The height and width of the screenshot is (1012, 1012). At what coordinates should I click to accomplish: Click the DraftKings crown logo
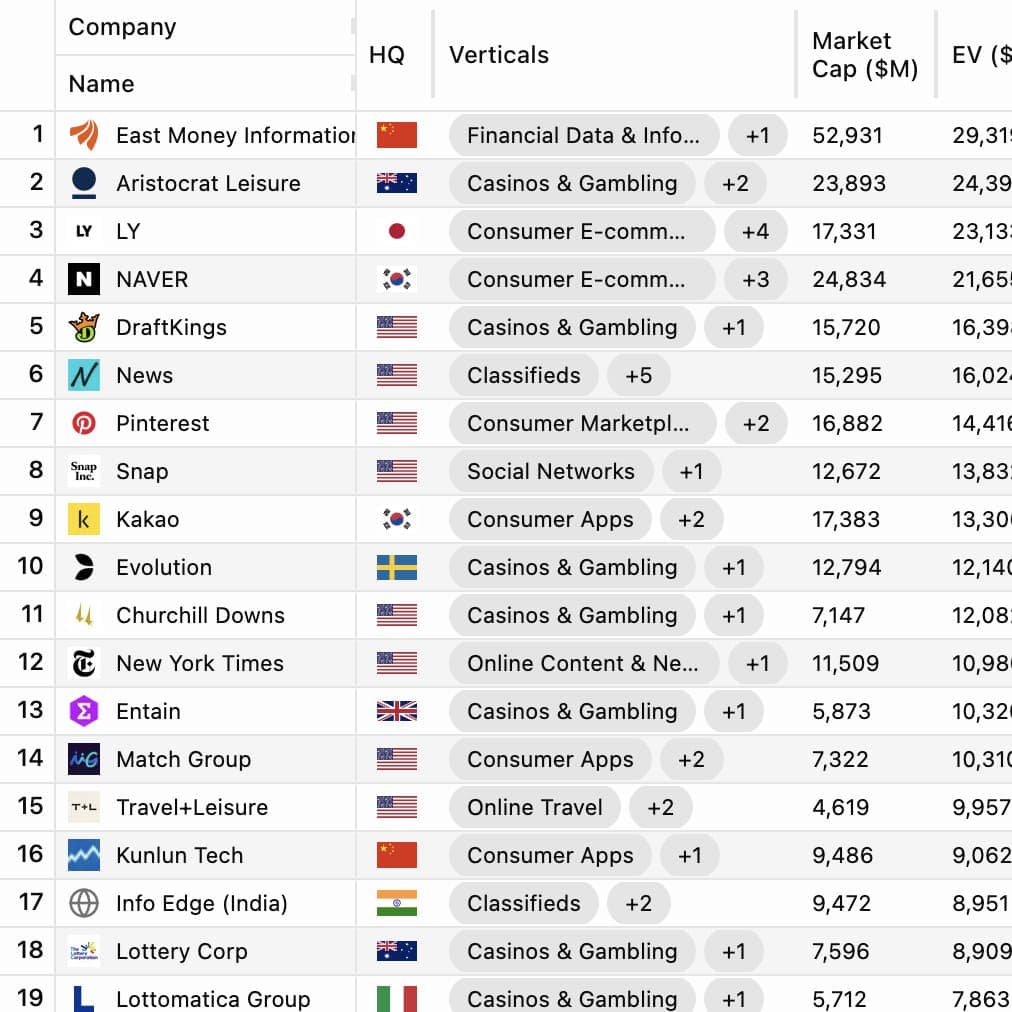(84, 327)
